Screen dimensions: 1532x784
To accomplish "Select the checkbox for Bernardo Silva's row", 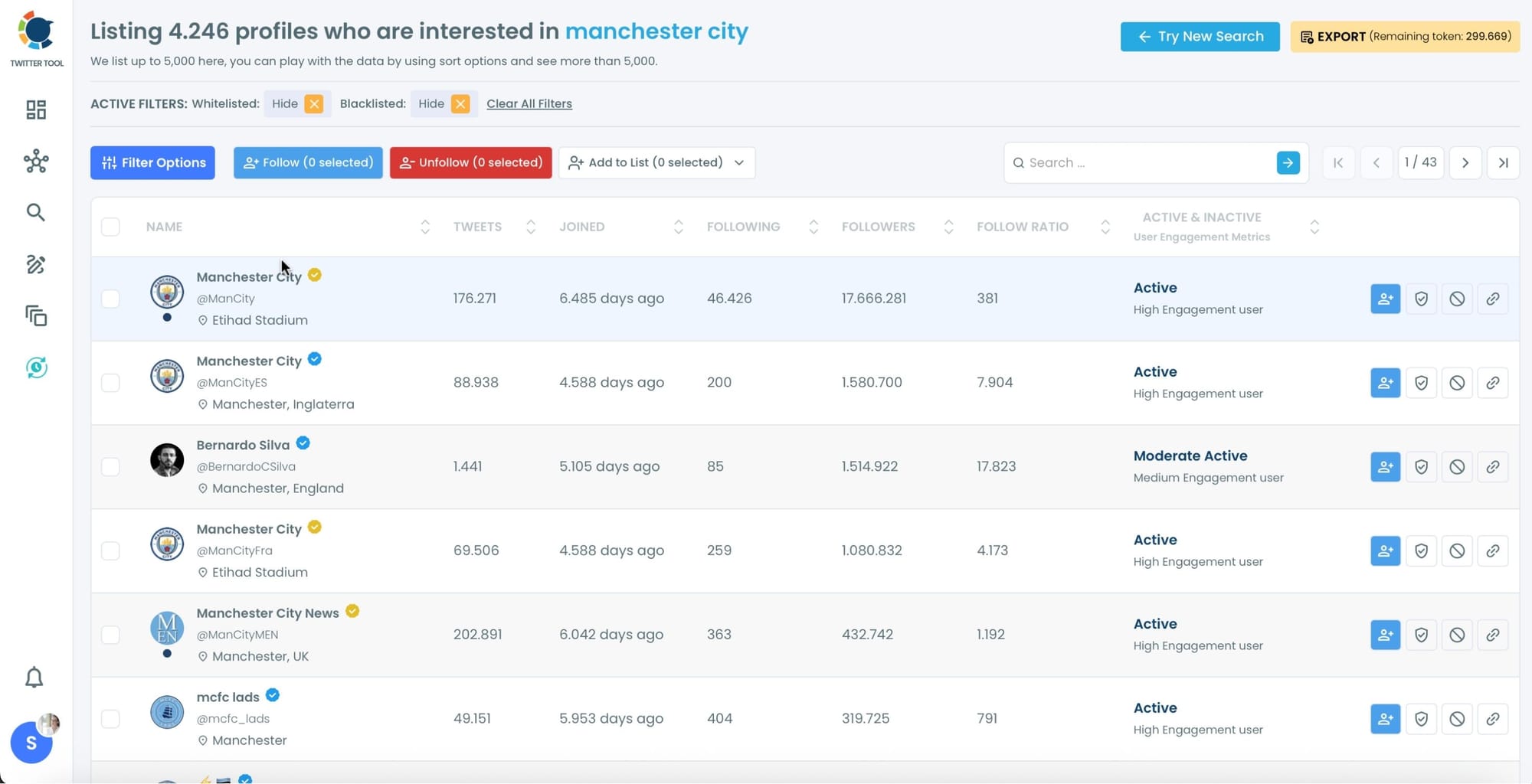I will 110,466.
